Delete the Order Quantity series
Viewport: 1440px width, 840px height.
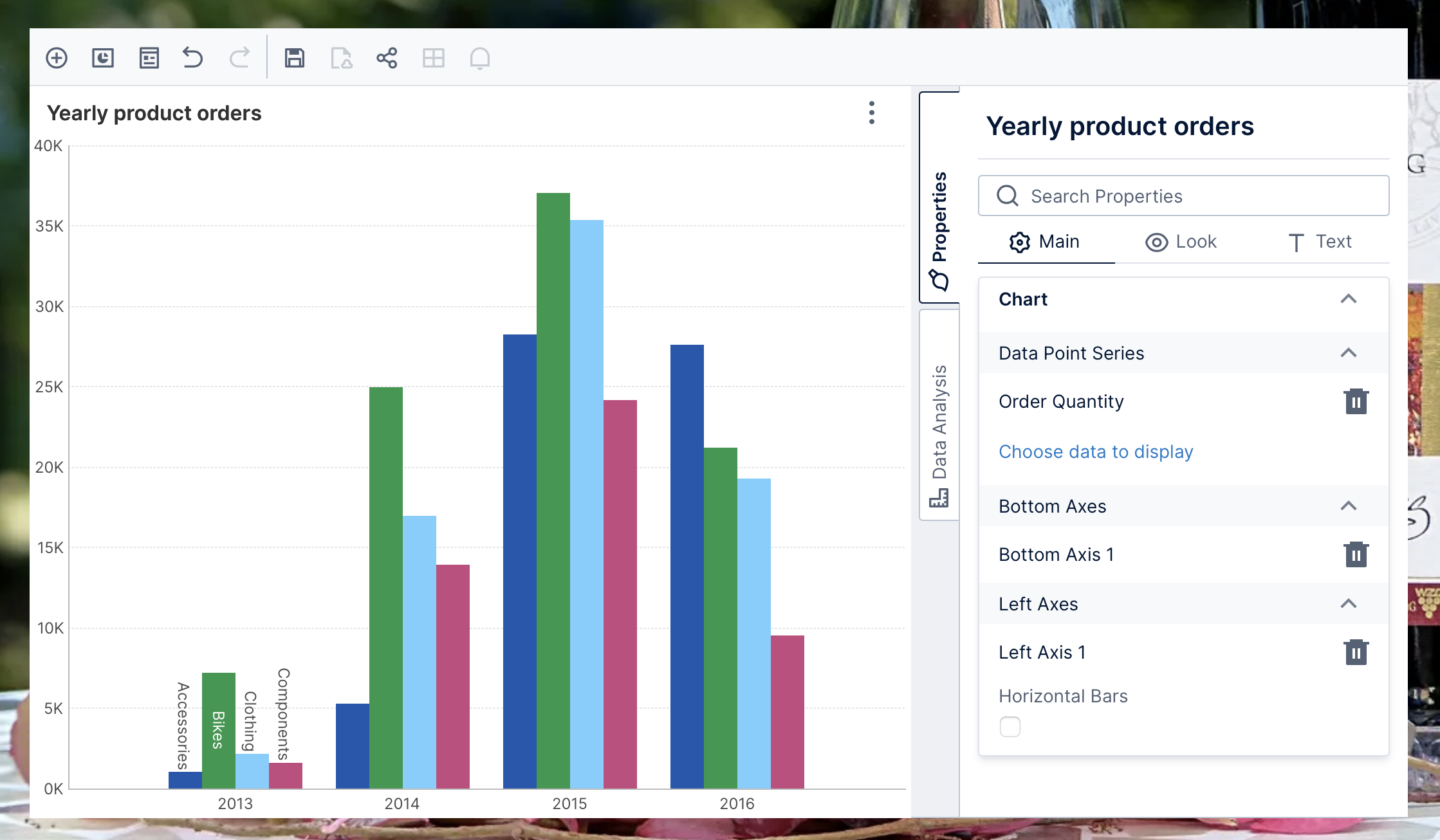pos(1356,401)
